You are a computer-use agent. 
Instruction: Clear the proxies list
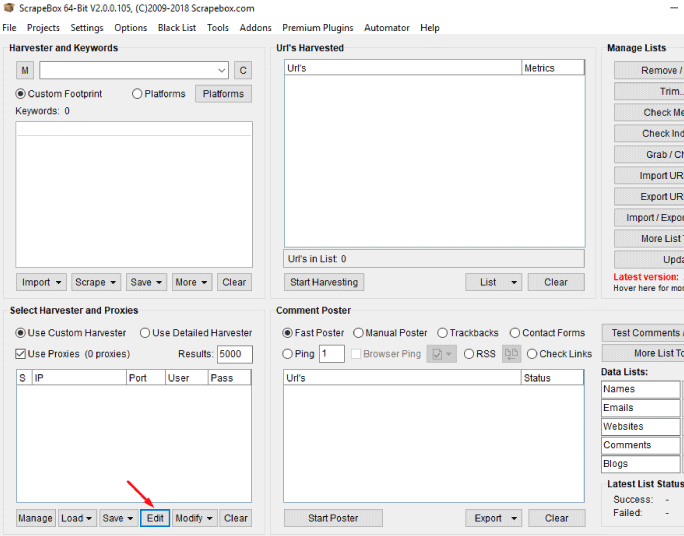[236, 518]
